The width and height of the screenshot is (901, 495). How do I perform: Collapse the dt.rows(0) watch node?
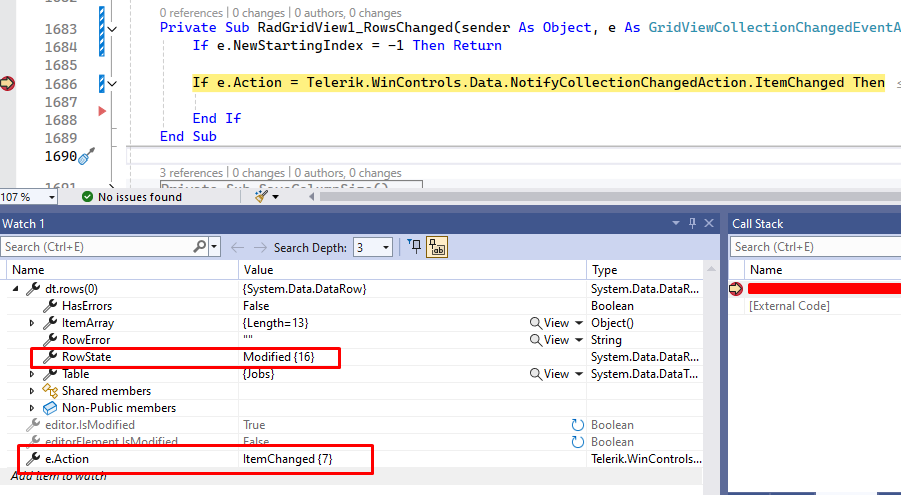pos(15,289)
